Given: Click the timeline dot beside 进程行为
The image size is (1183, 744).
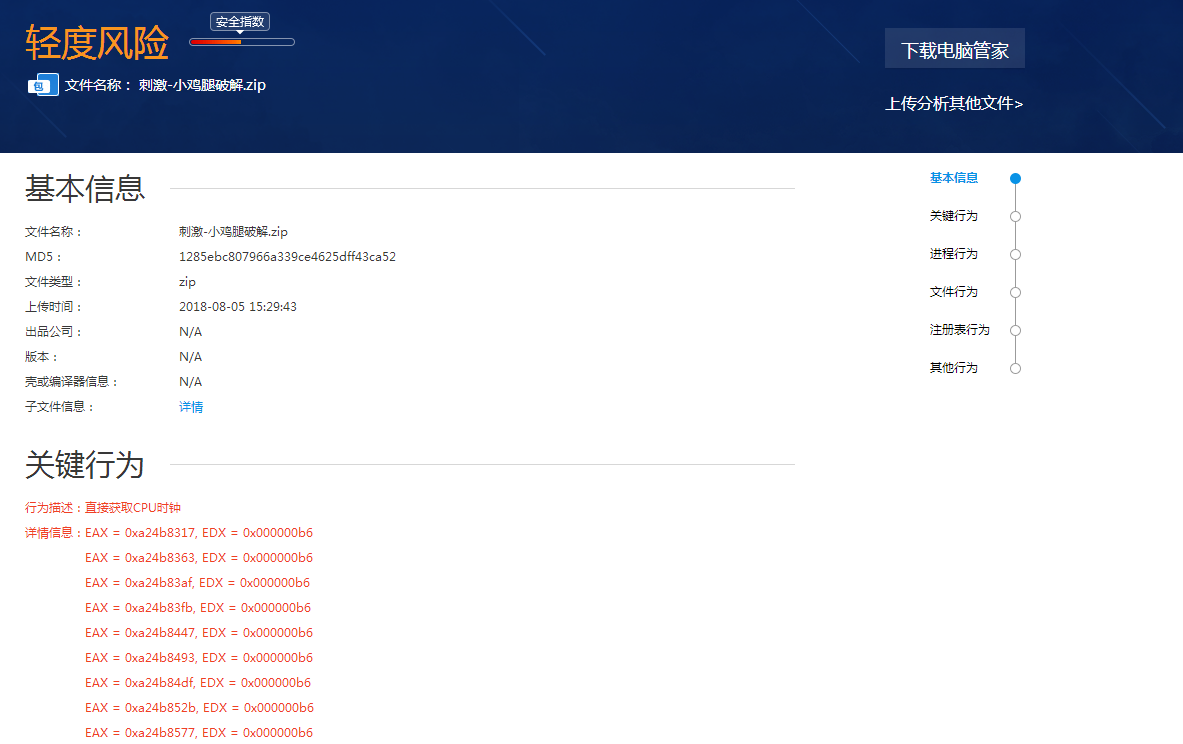Looking at the screenshot, I should click(x=1015, y=254).
